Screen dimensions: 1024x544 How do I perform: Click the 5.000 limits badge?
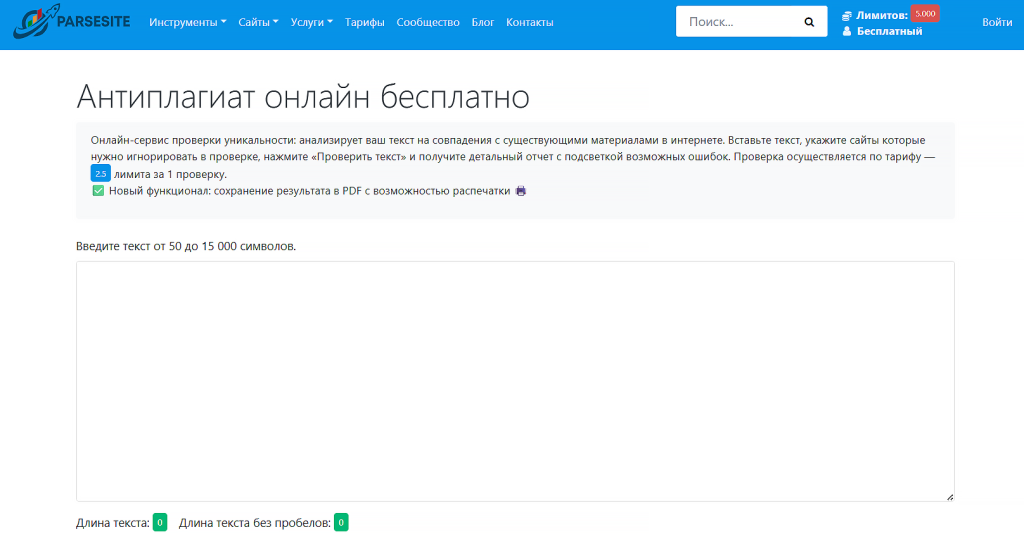(925, 14)
